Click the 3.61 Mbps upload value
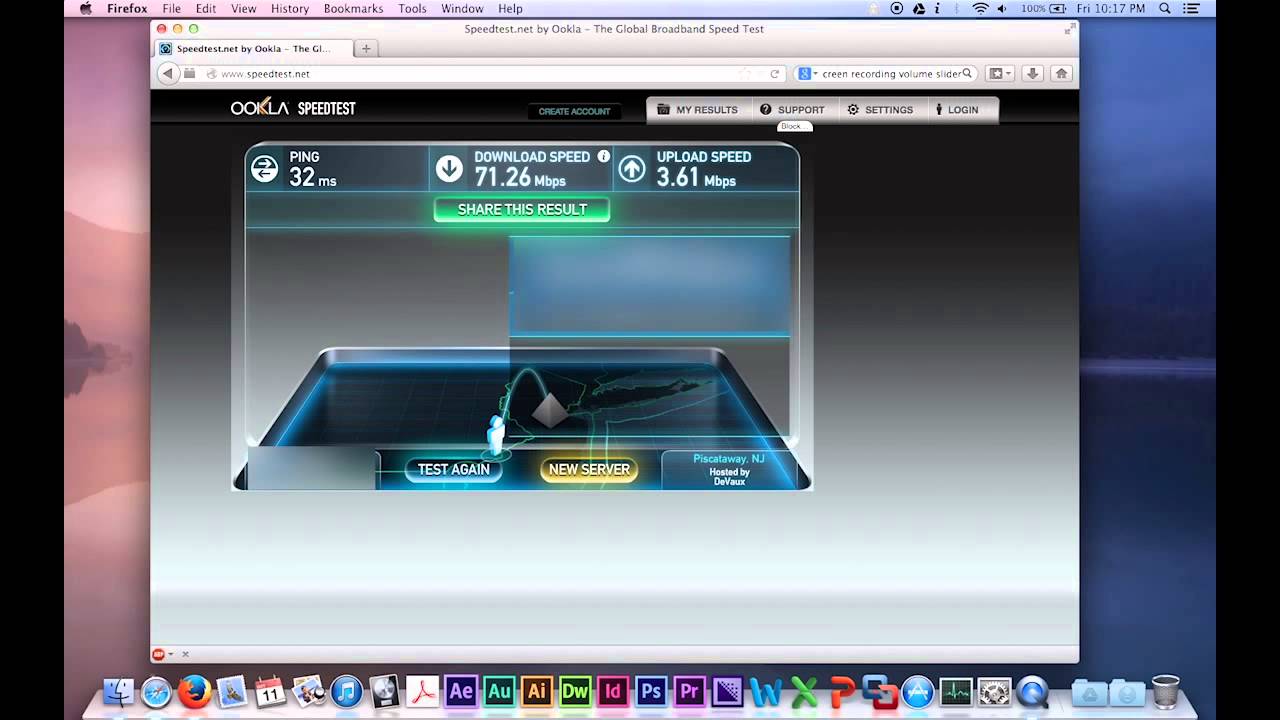This screenshot has height=720, width=1280. tap(696, 178)
